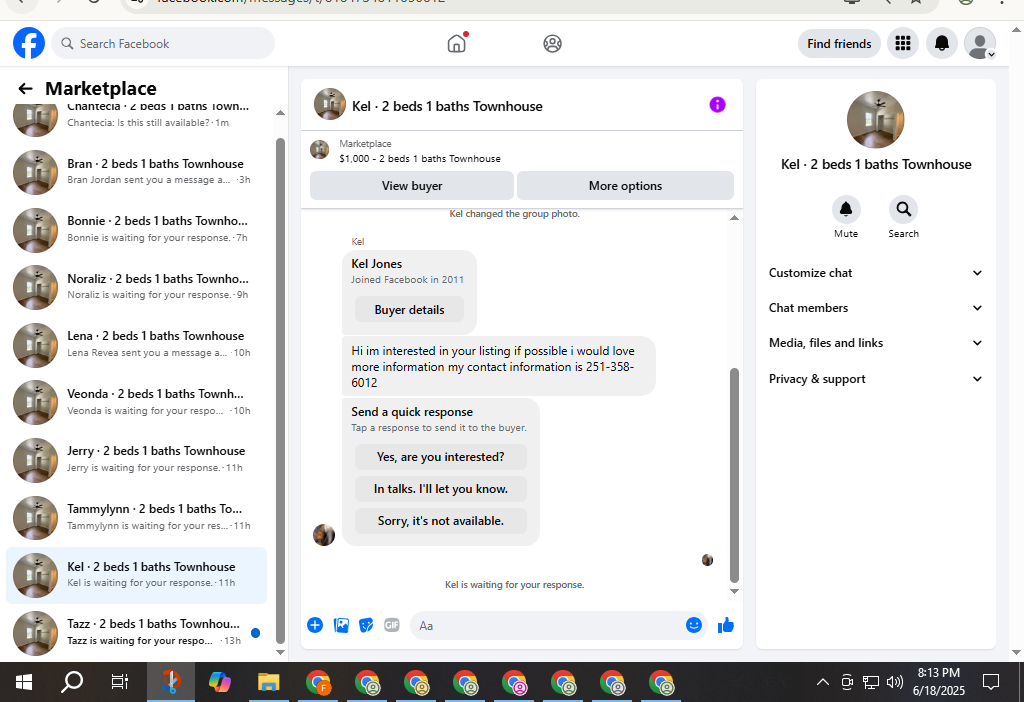
Task: Click the '$1,000 - 2 beds 1 baths Townhouse' text
Action: click(x=420, y=159)
